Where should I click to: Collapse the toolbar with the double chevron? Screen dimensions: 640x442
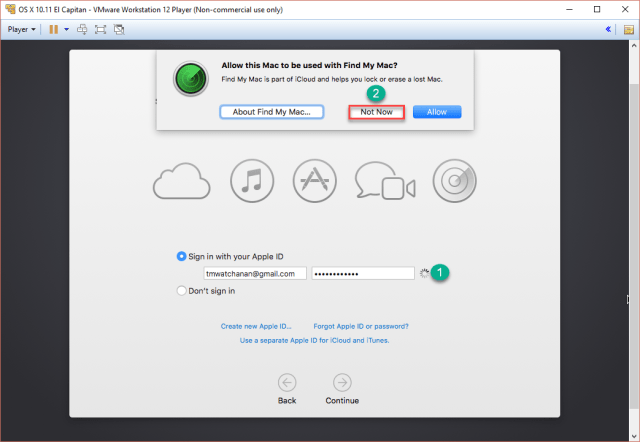[608, 29]
